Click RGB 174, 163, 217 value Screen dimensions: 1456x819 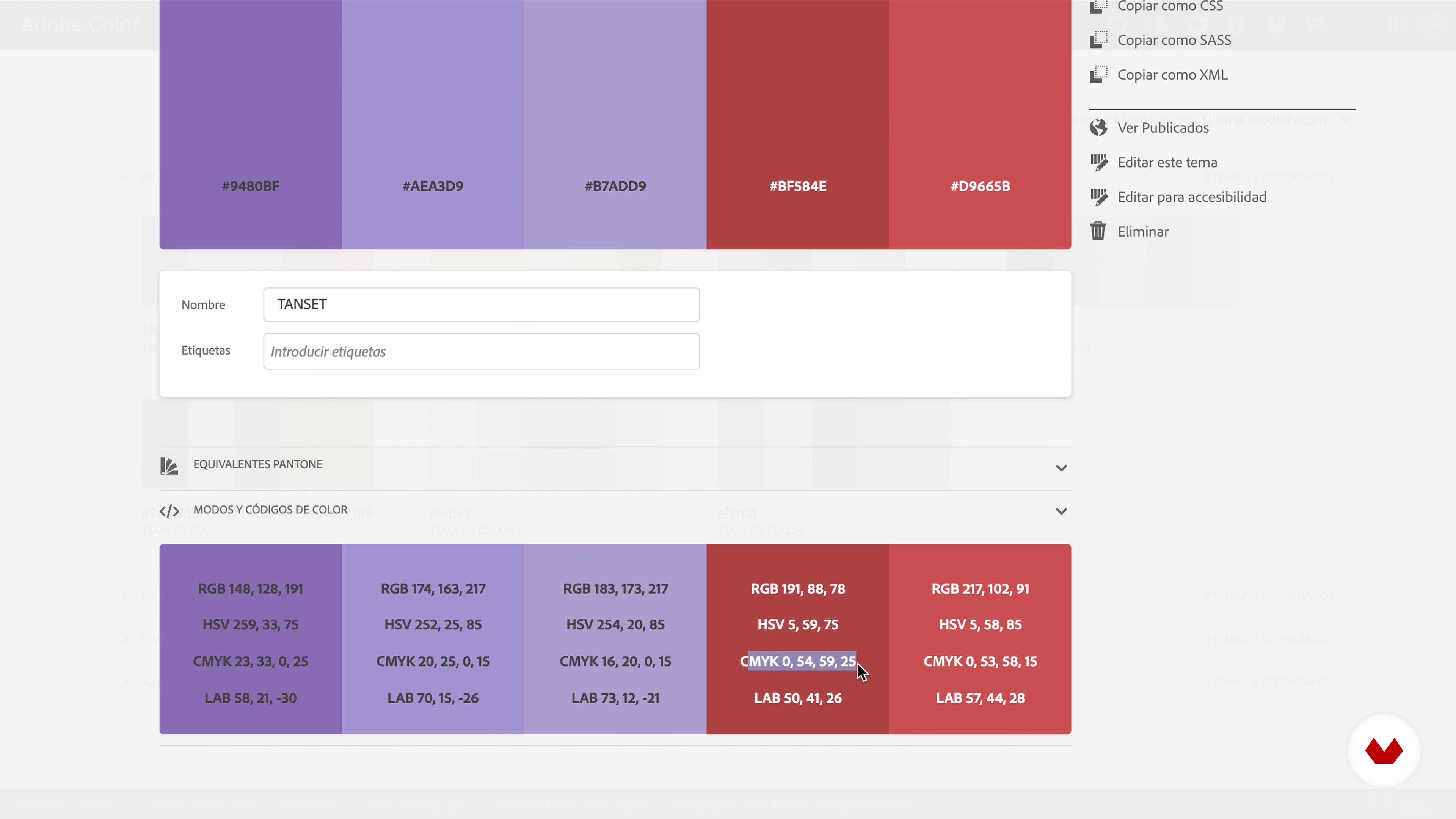(x=433, y=589)
